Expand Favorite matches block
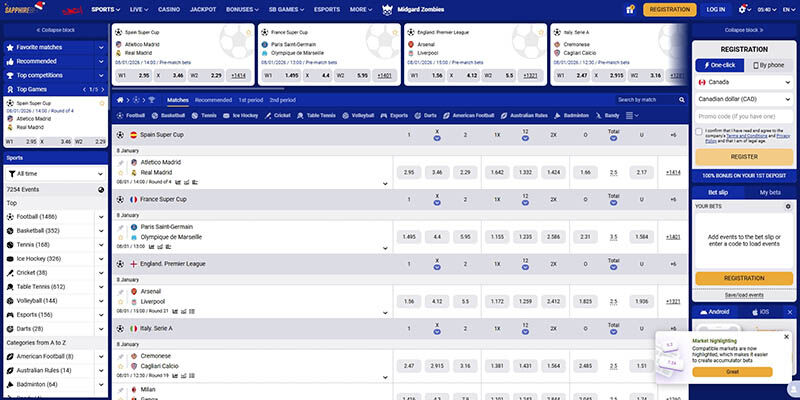 pos(101,47)
